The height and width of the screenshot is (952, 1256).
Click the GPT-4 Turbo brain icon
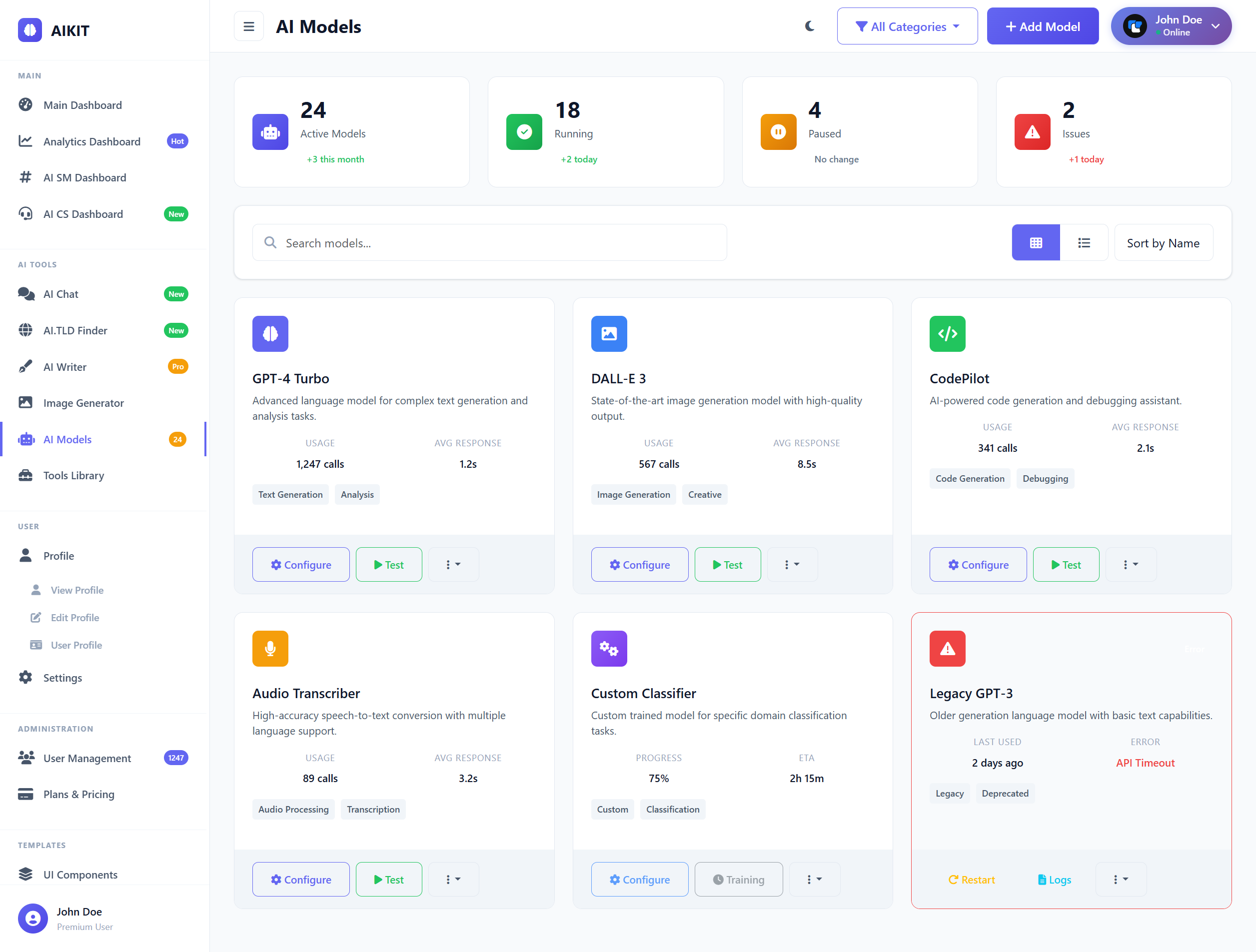click(270, 334)
